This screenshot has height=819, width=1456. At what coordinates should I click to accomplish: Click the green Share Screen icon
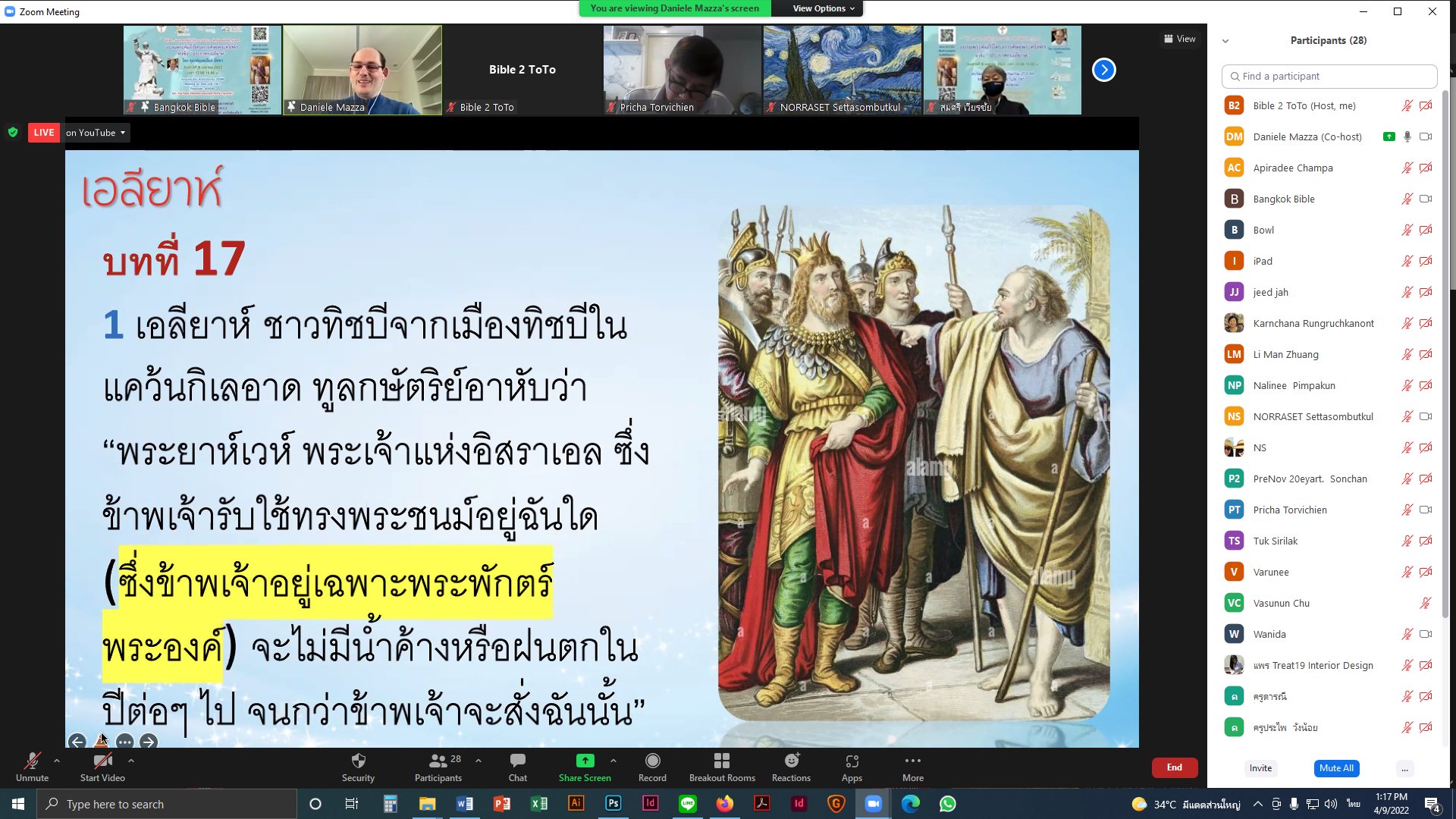(x=585, y=761)
